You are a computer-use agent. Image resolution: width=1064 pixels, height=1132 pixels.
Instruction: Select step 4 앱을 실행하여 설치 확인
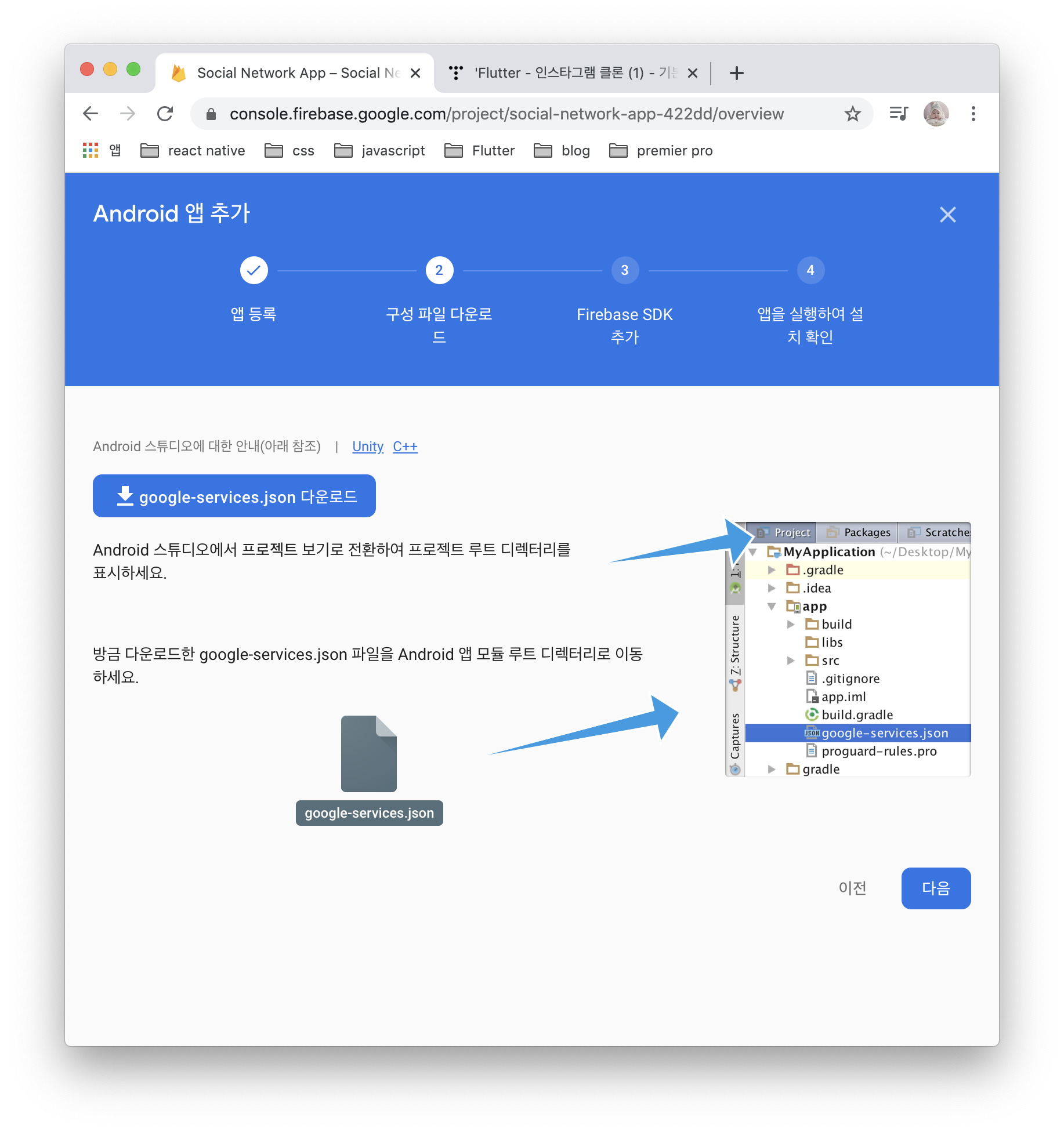click(810, 270)
